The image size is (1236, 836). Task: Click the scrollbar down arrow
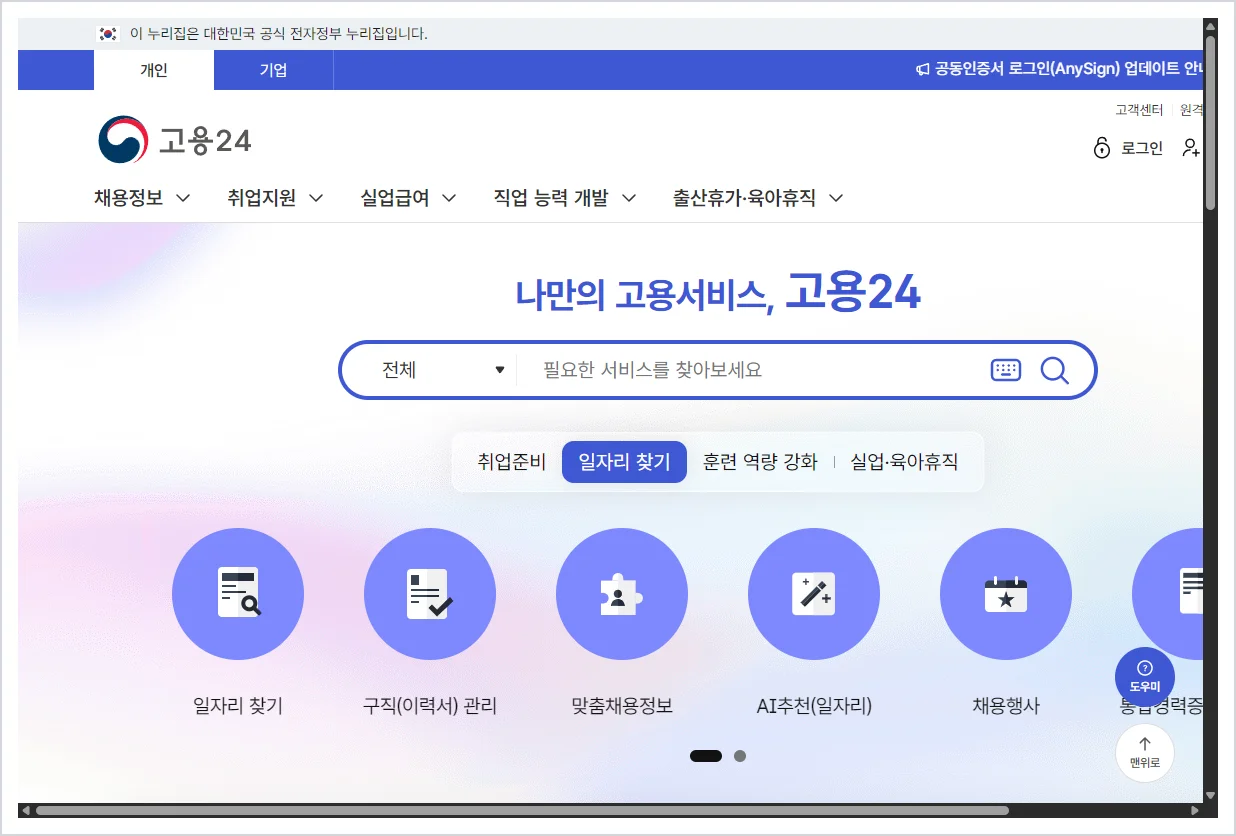coord(1210,796)
